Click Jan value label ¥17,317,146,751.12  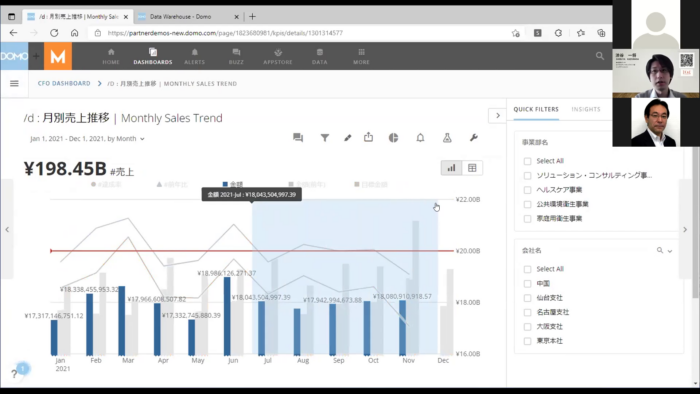(54, 315)
